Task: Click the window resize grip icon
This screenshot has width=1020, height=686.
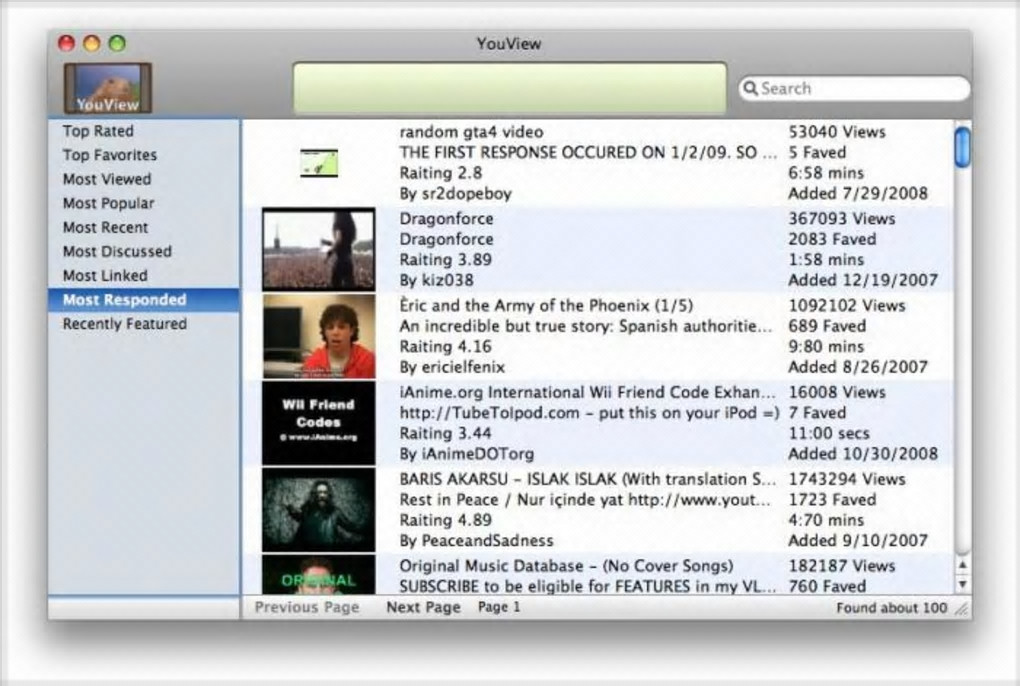Action: point(961,609)
